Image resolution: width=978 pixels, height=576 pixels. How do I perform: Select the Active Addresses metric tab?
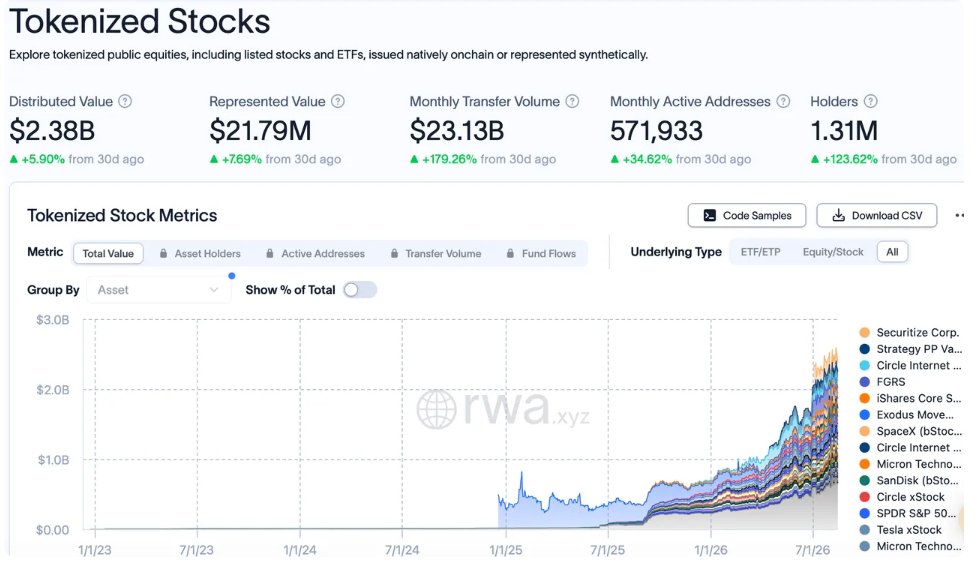[315, 253]
